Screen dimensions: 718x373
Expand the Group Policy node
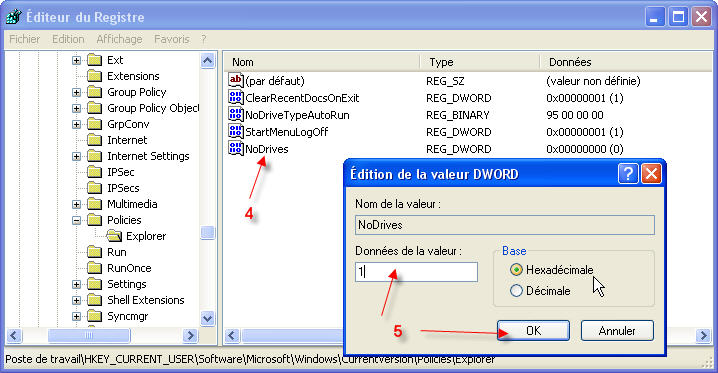point(76,92)
